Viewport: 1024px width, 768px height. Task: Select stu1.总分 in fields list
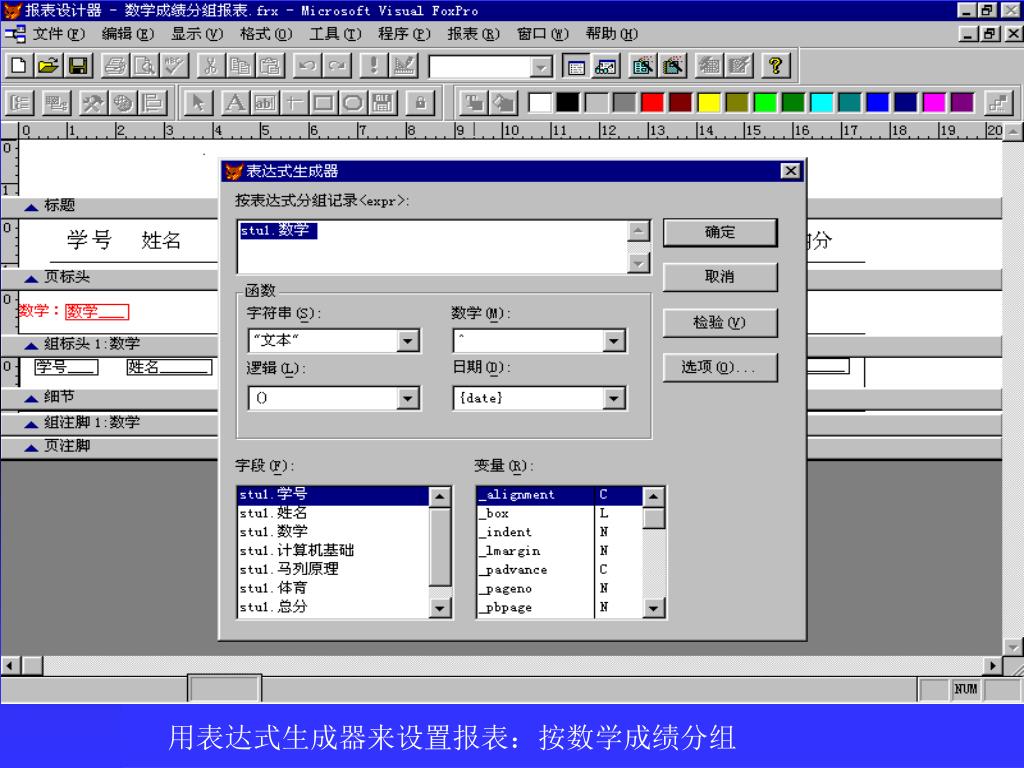point(333,607)
